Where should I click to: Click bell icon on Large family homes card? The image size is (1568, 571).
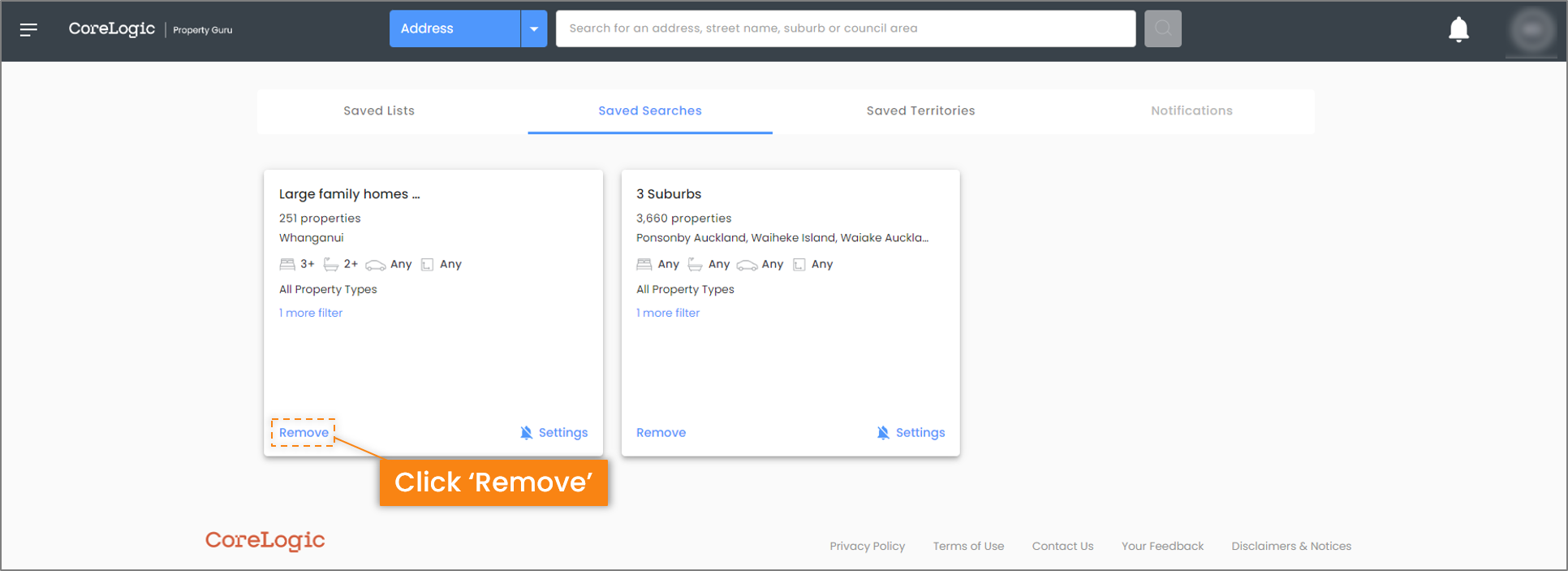point(526,432)
